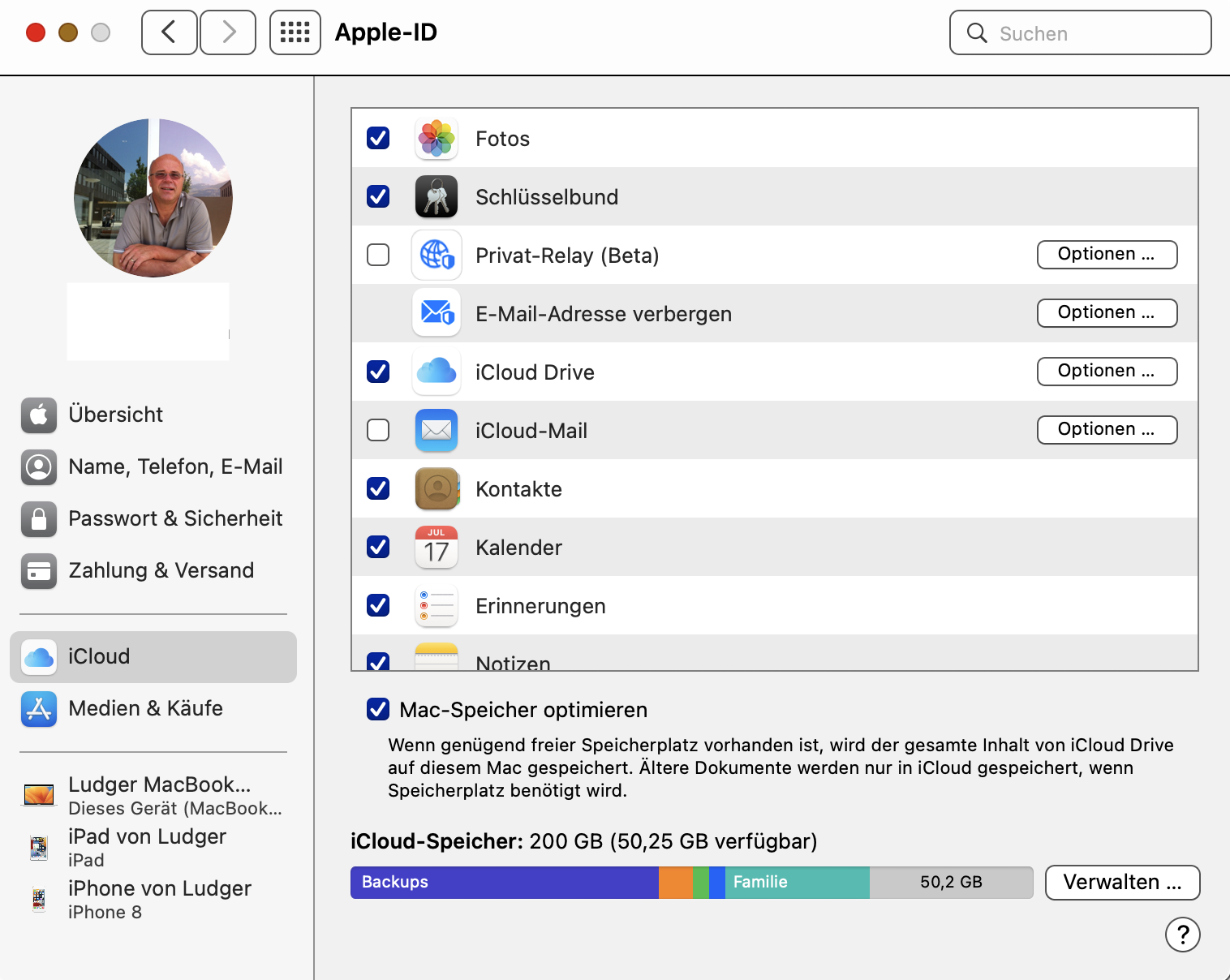This screenshot has height=980, width=1230.
Task: Enable the Privat-Relay (Beta) checkbox
Action: [x=378, y=256]
